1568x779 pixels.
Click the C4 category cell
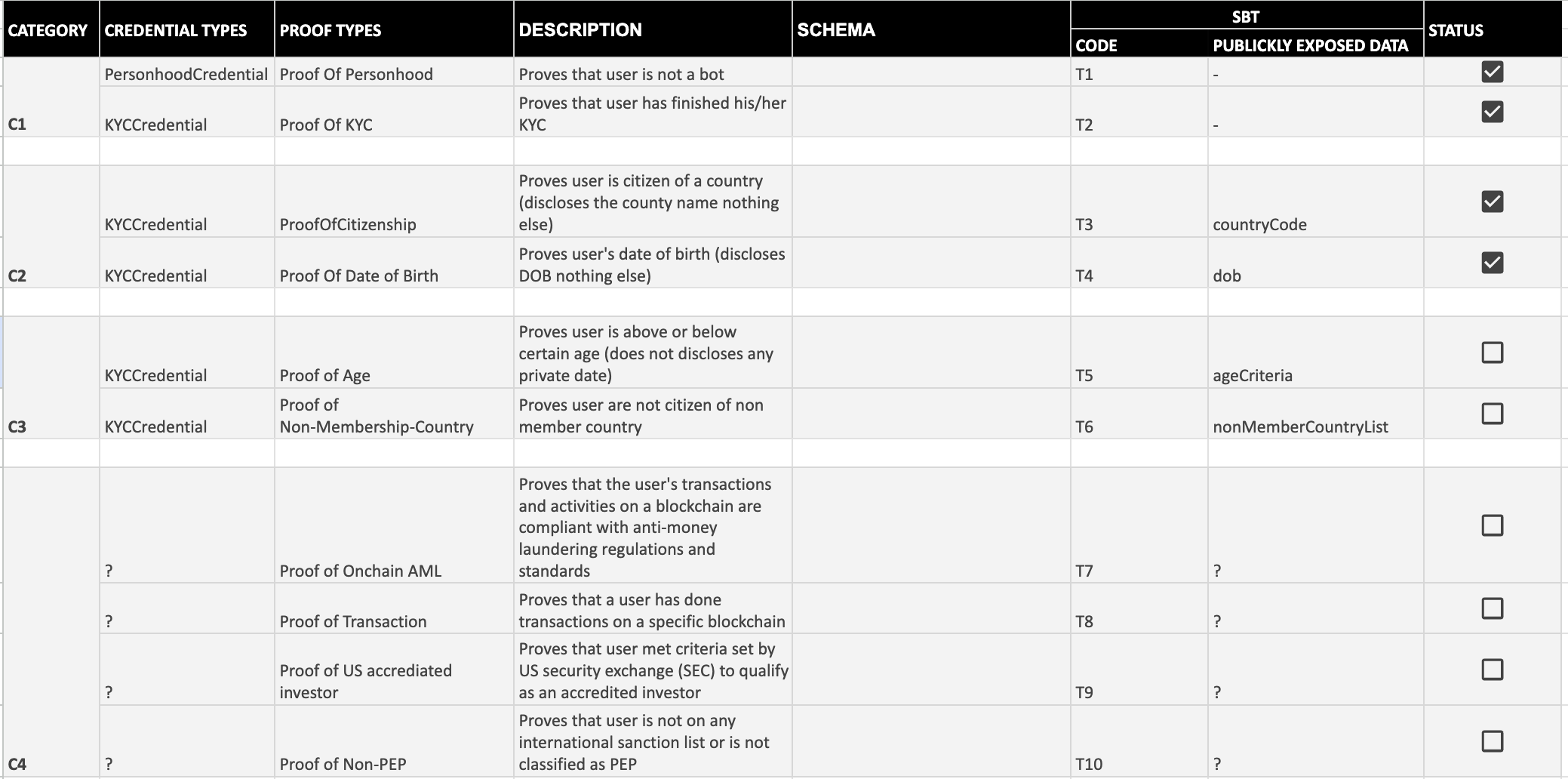(x=51, y=764)
